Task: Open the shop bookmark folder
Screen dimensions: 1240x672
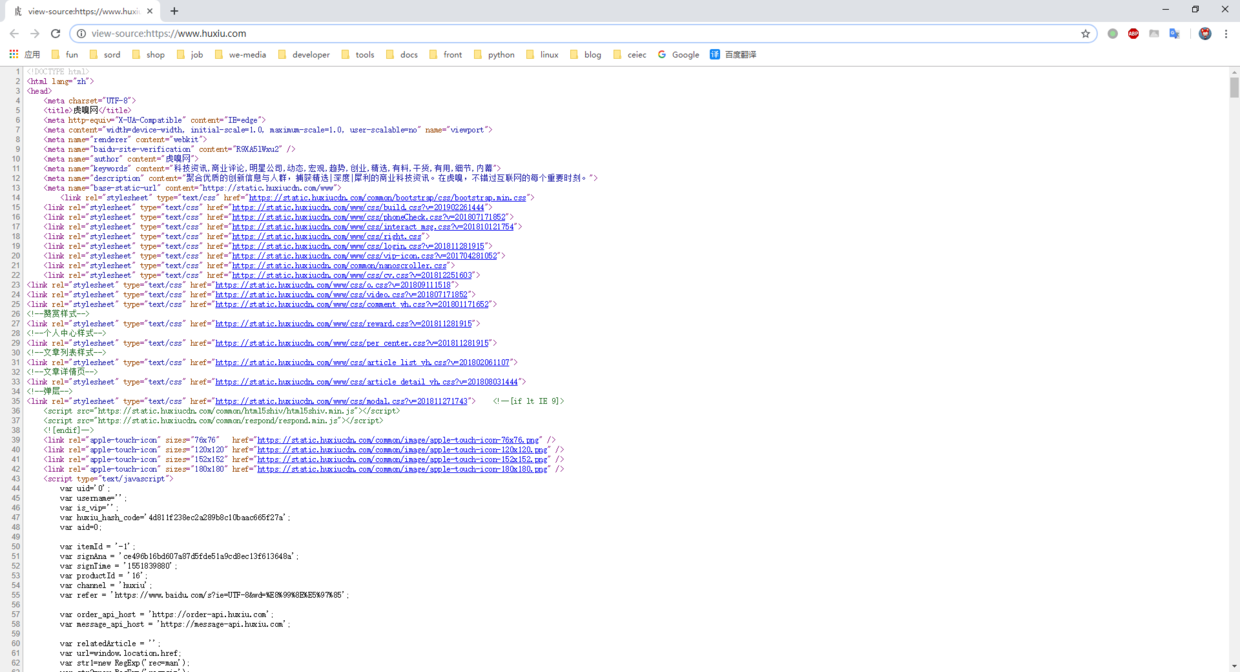Action: pos(148,55)
